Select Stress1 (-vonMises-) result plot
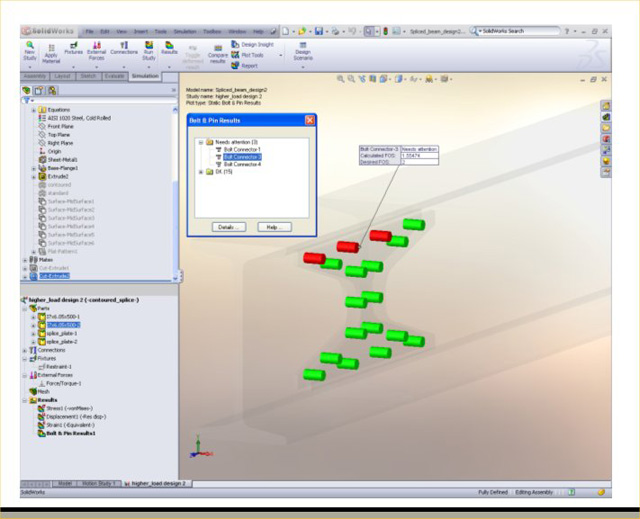Viewport: 640px width, 519px height. click(70, 408)
